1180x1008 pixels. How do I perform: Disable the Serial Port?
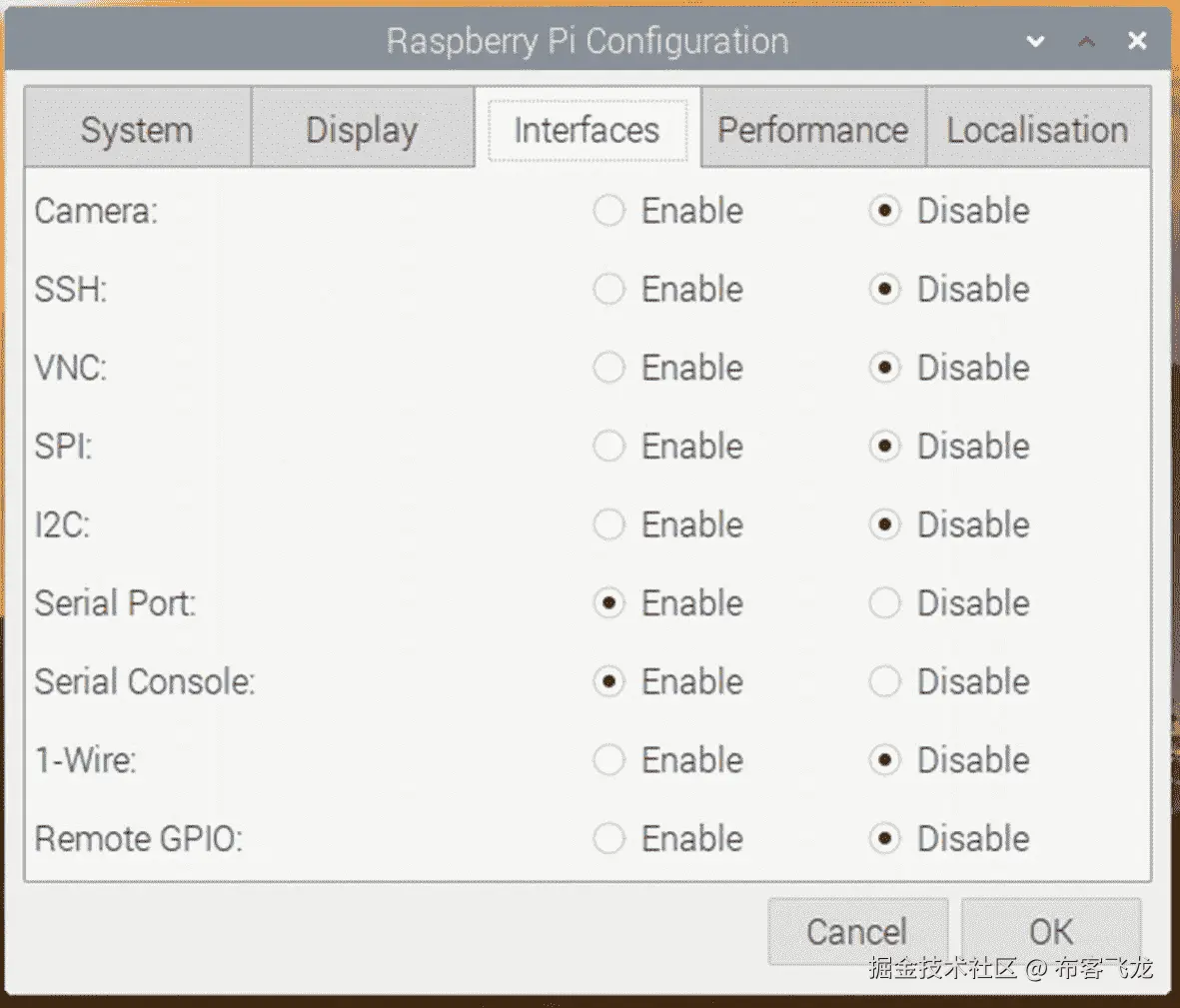(884, 603)
